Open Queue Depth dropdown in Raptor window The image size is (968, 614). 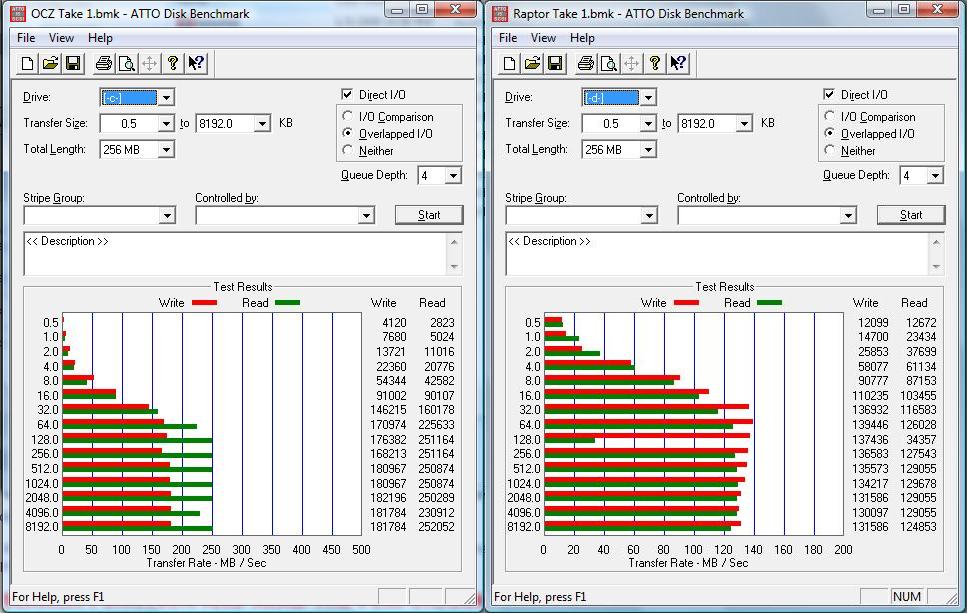(x=935, y=175)
